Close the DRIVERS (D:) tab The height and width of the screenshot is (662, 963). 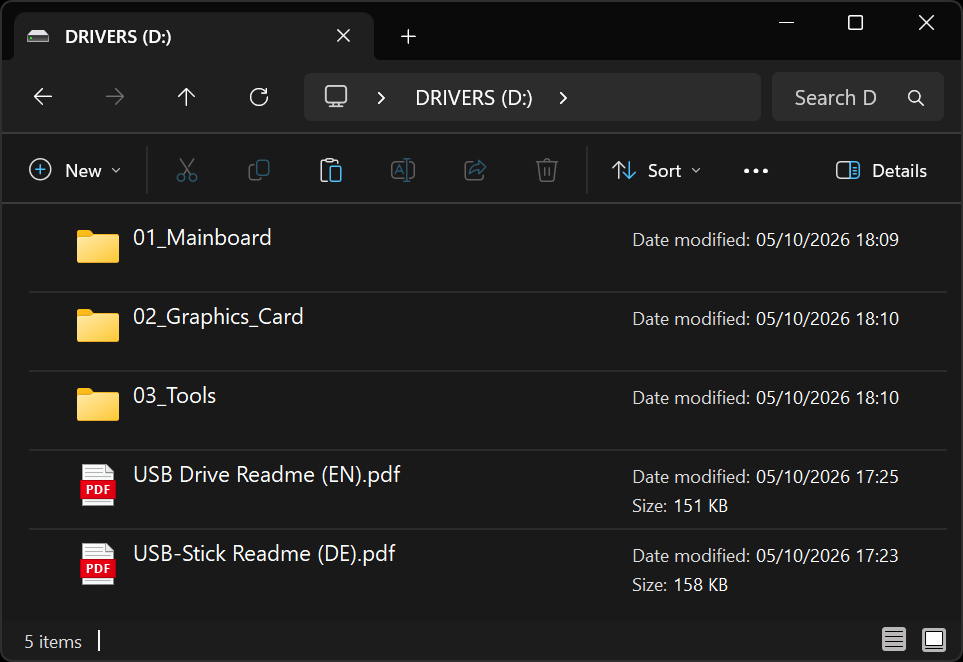tap(343, 36)
